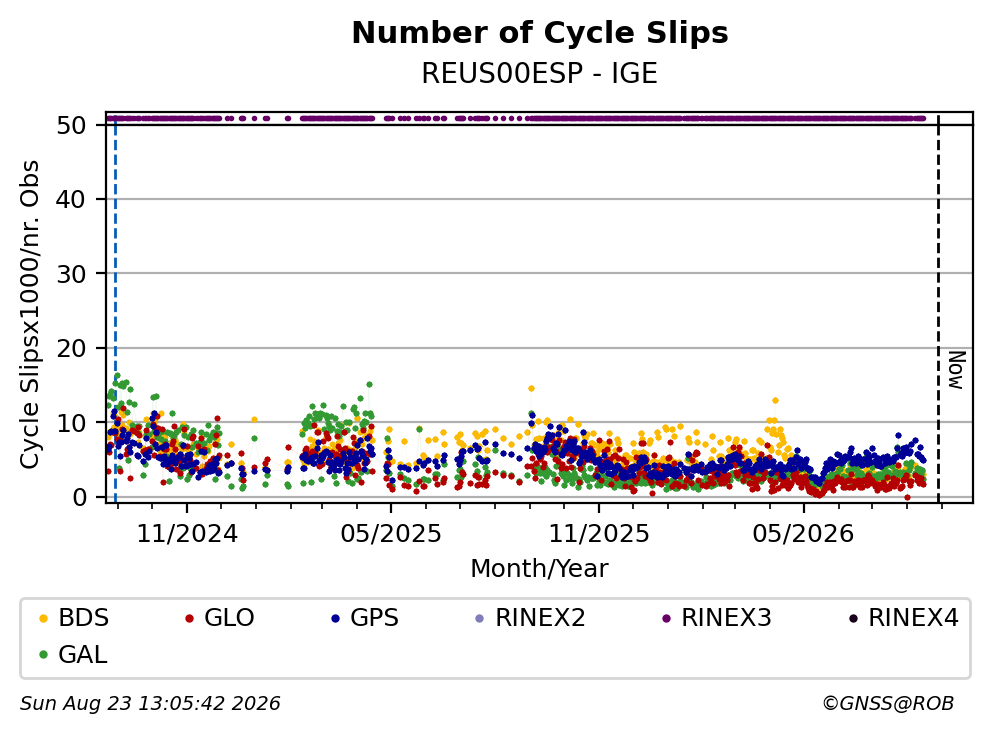Click the Cycle Slipsx1000/nr. Obs y-axis label

pos(29,315)
